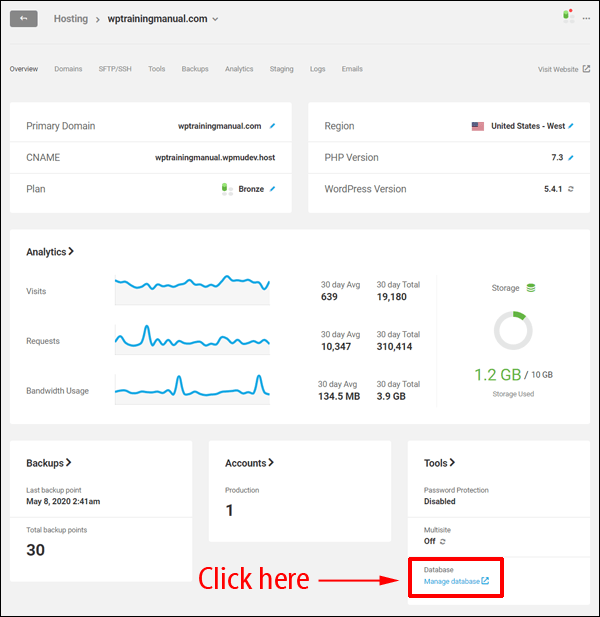Open the Backups card heading
The image size is (600, 617).
[49, 463]
